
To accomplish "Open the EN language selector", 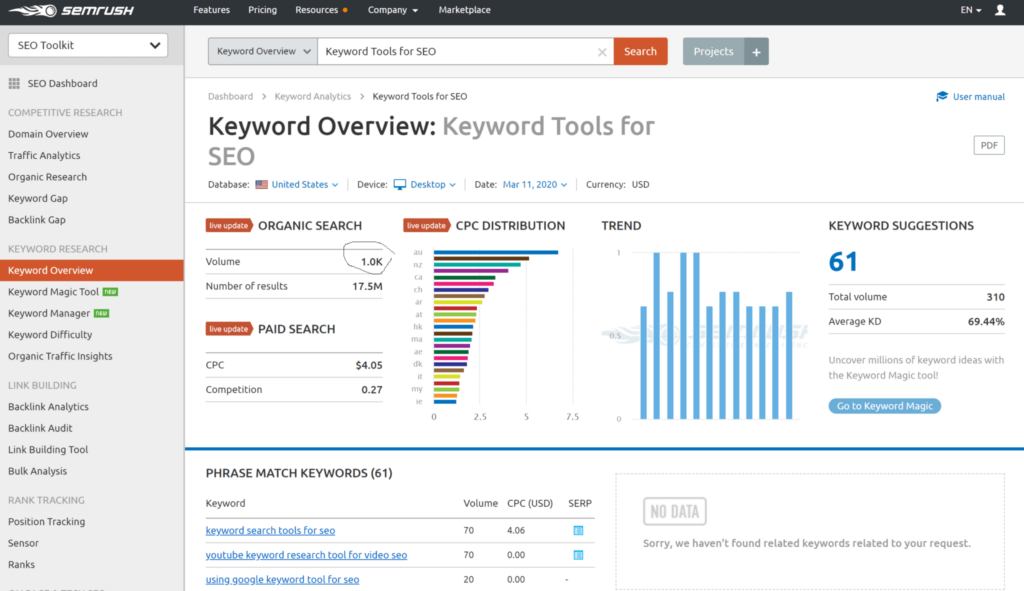I will coord(970,10).
